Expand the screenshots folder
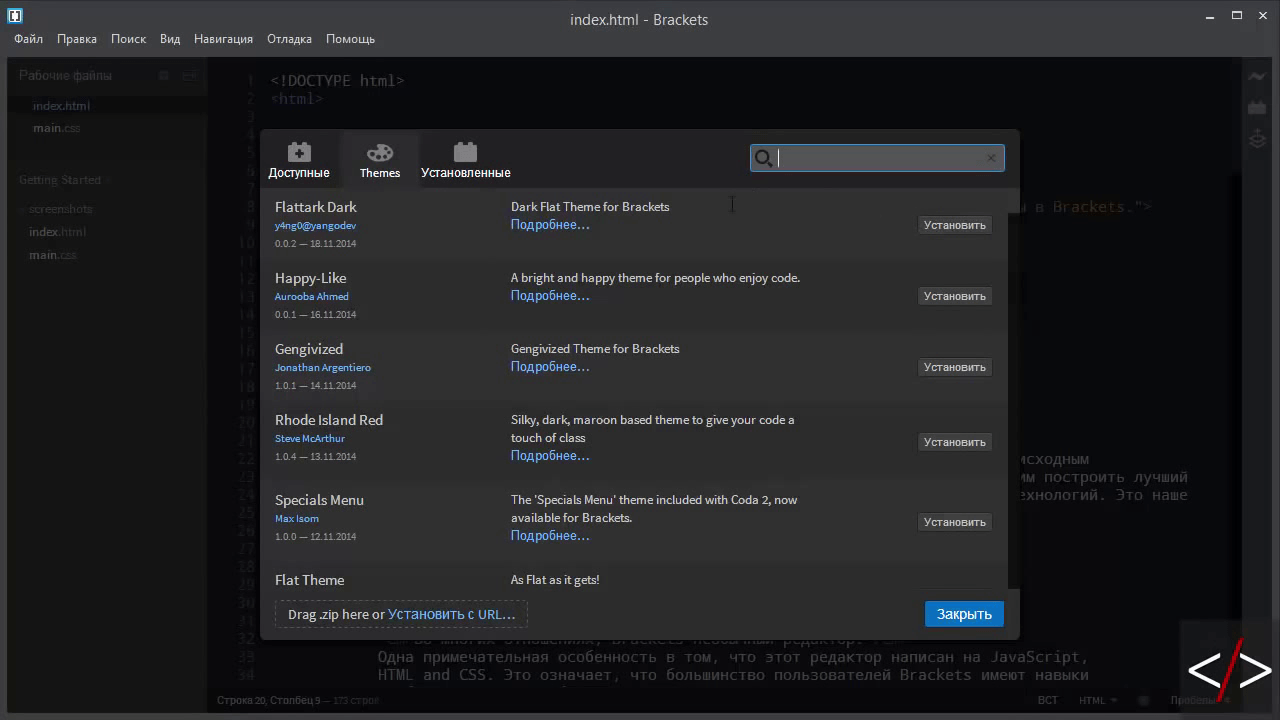 pos(60,209)
